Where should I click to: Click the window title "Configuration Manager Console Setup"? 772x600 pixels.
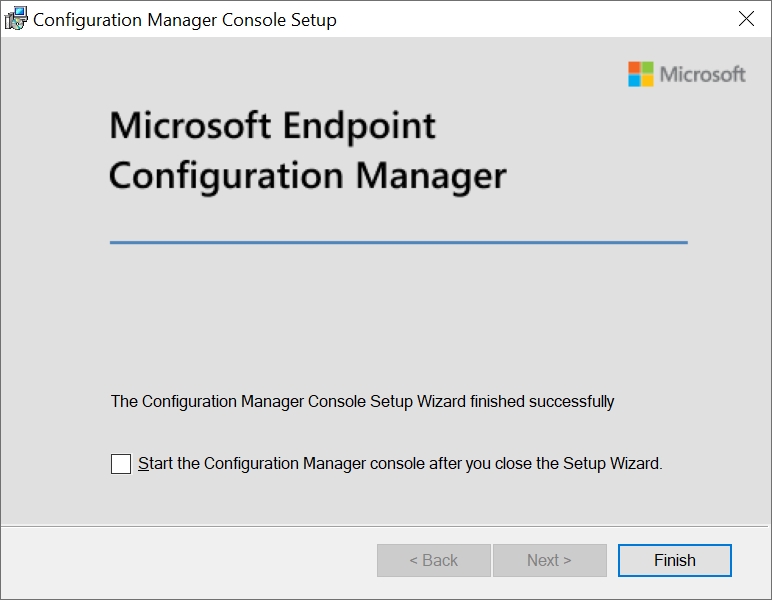[x=185, y=20]
